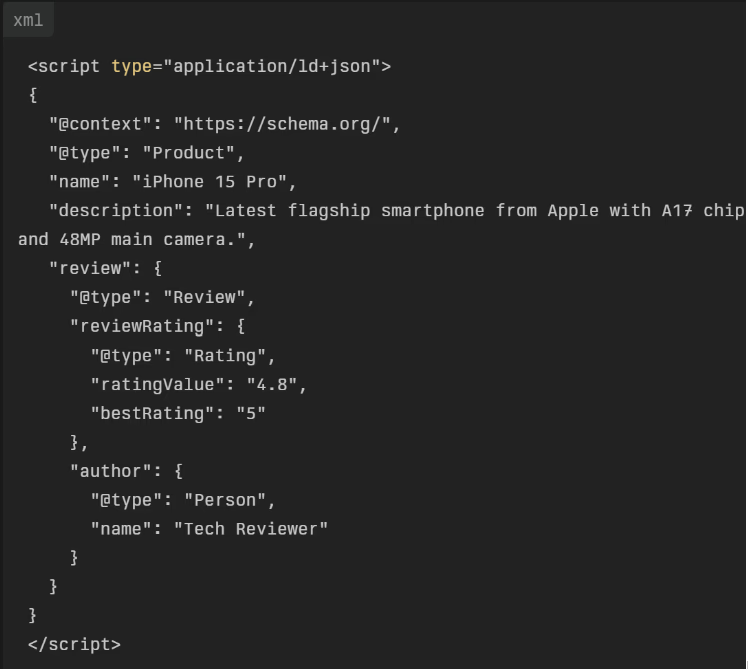The image size is (748, 669).
Task: Click the "application/ld+json" attribute value
Action: (x=272, y=67)
